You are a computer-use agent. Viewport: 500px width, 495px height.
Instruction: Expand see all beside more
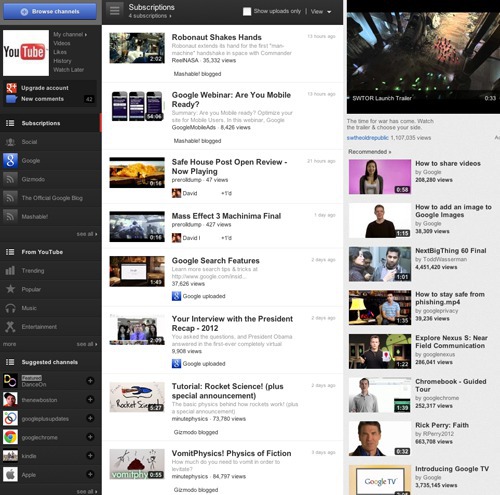pos(87,344)
